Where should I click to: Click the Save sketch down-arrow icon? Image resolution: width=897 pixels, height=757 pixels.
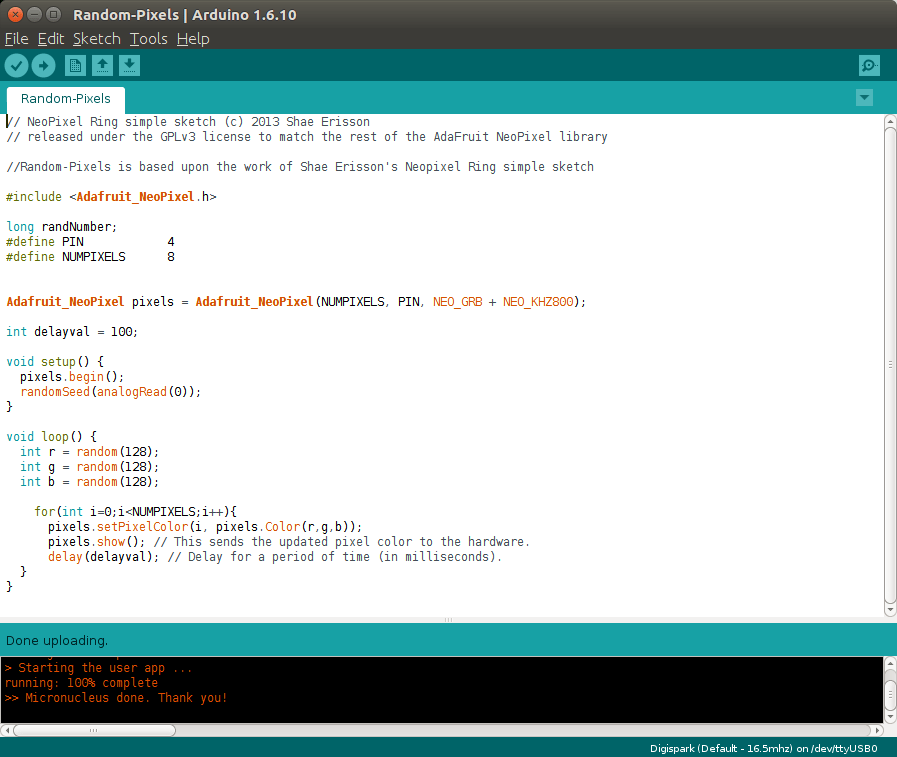point(129,66)
